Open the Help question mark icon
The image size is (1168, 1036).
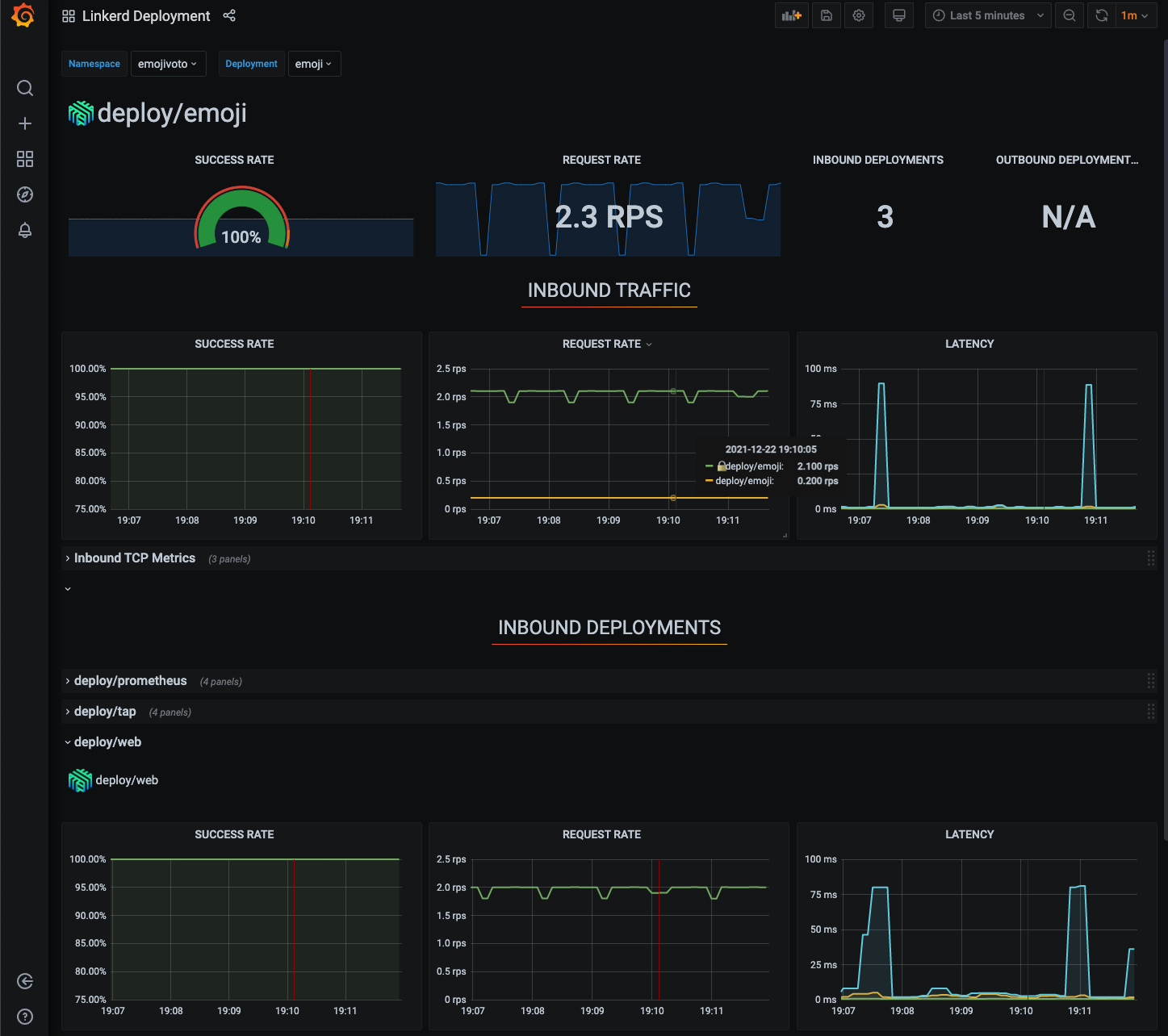click(25, 1017)
